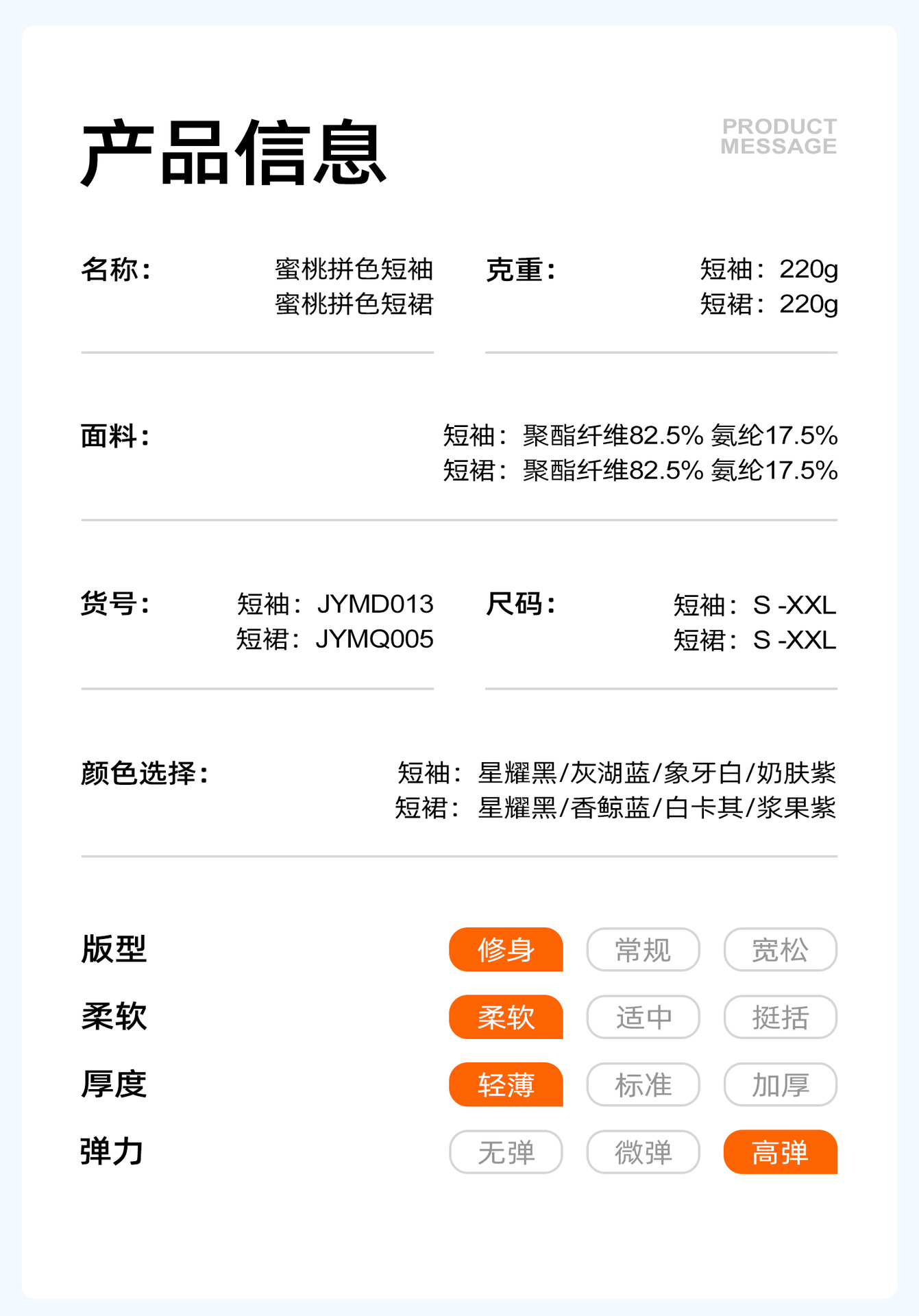Screen dimensions: 919x1316
Task: Pick the 加厚 thickness pill
Action: (780, 1084)
